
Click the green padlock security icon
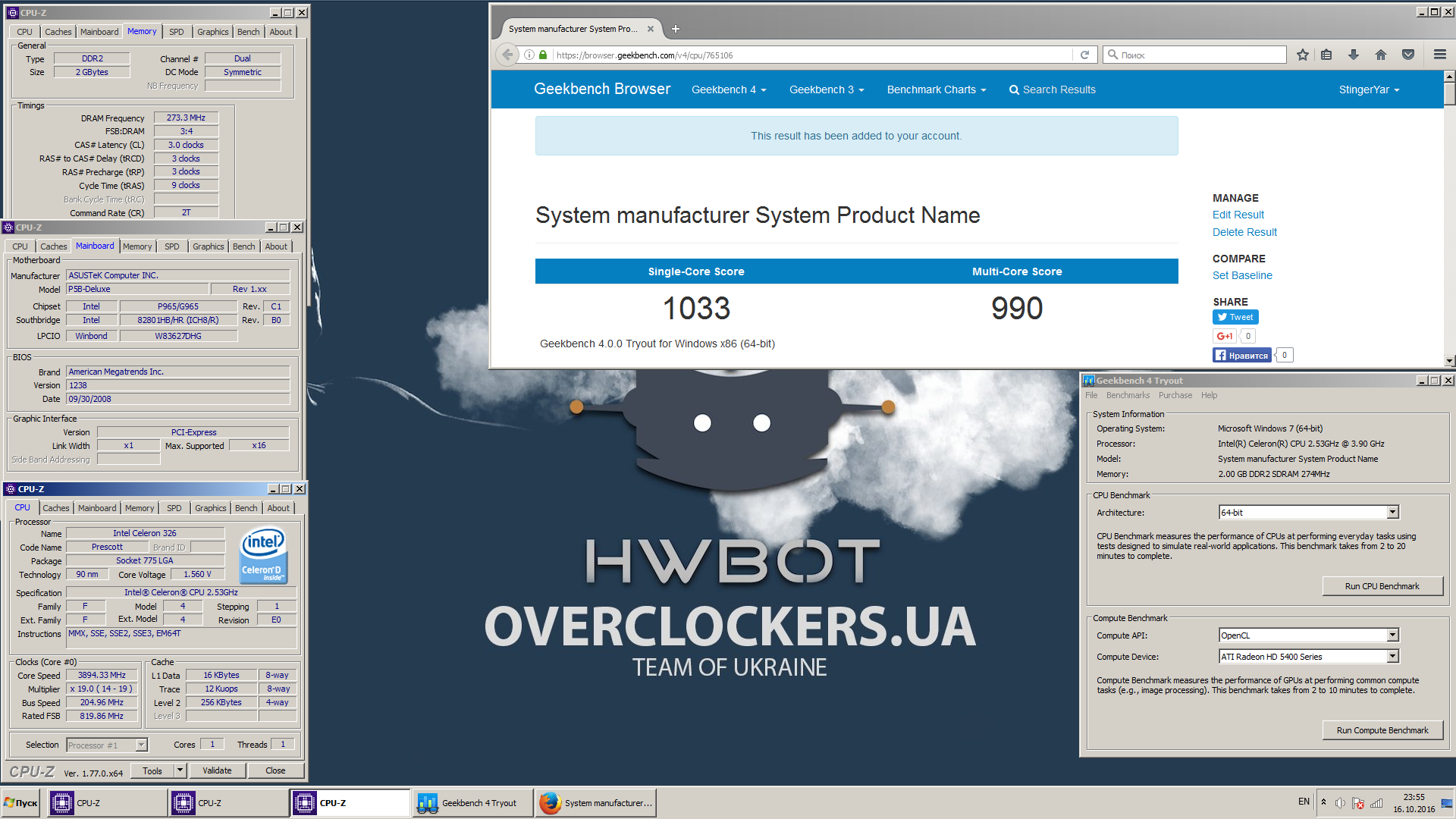click(543, 55)
